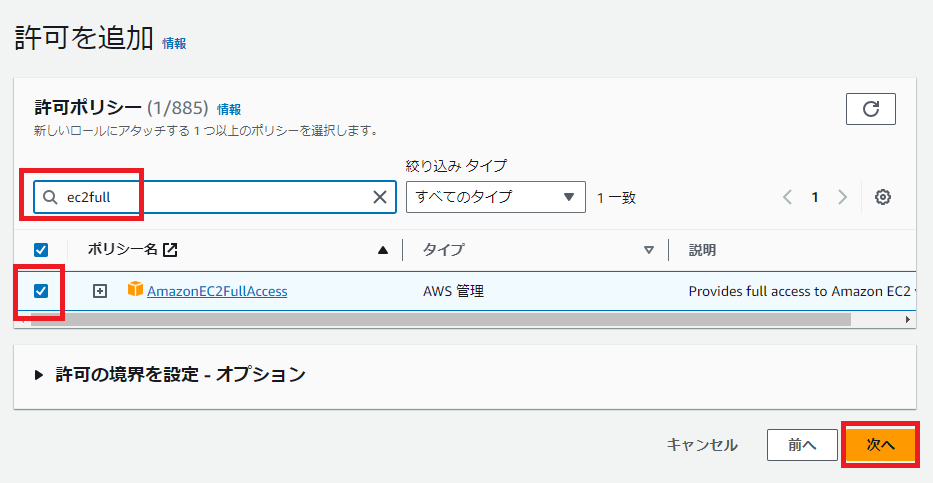Viewport: 933px width, 483px height.
Task: Open table preferences gear icon
Action: (882, 197)
